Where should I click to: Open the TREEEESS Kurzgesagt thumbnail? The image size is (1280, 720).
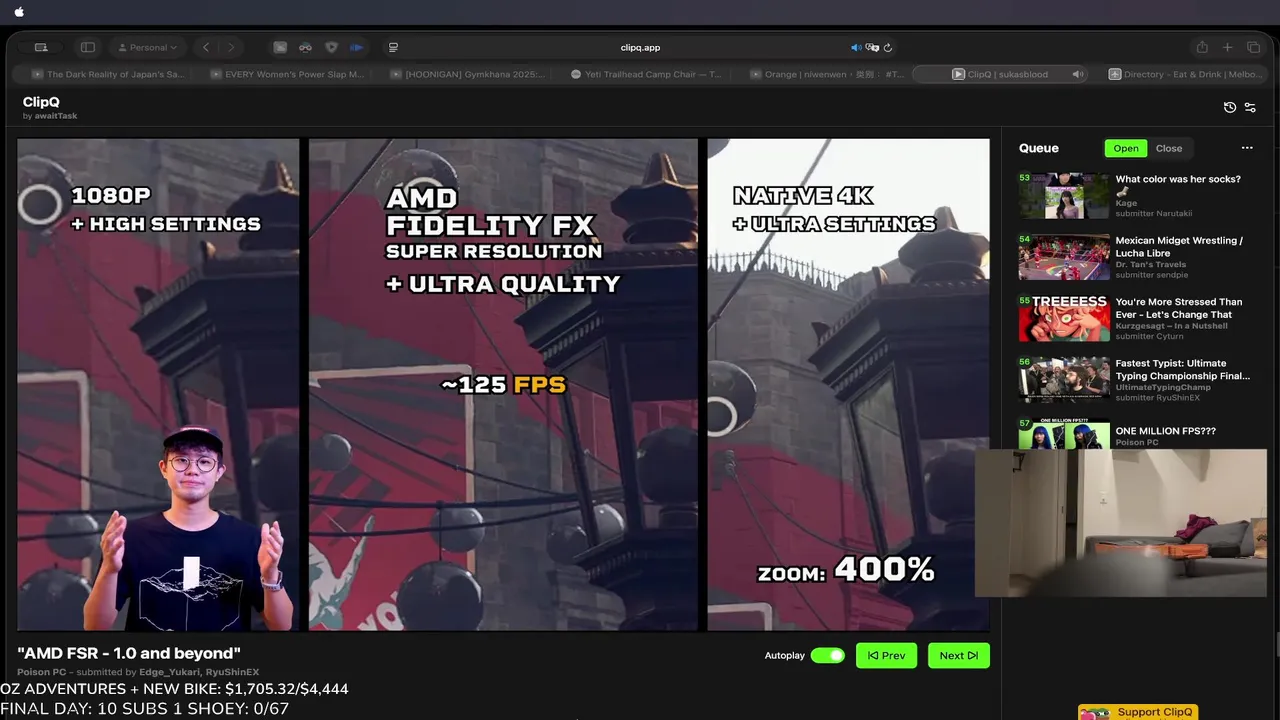click(1064, 318)
